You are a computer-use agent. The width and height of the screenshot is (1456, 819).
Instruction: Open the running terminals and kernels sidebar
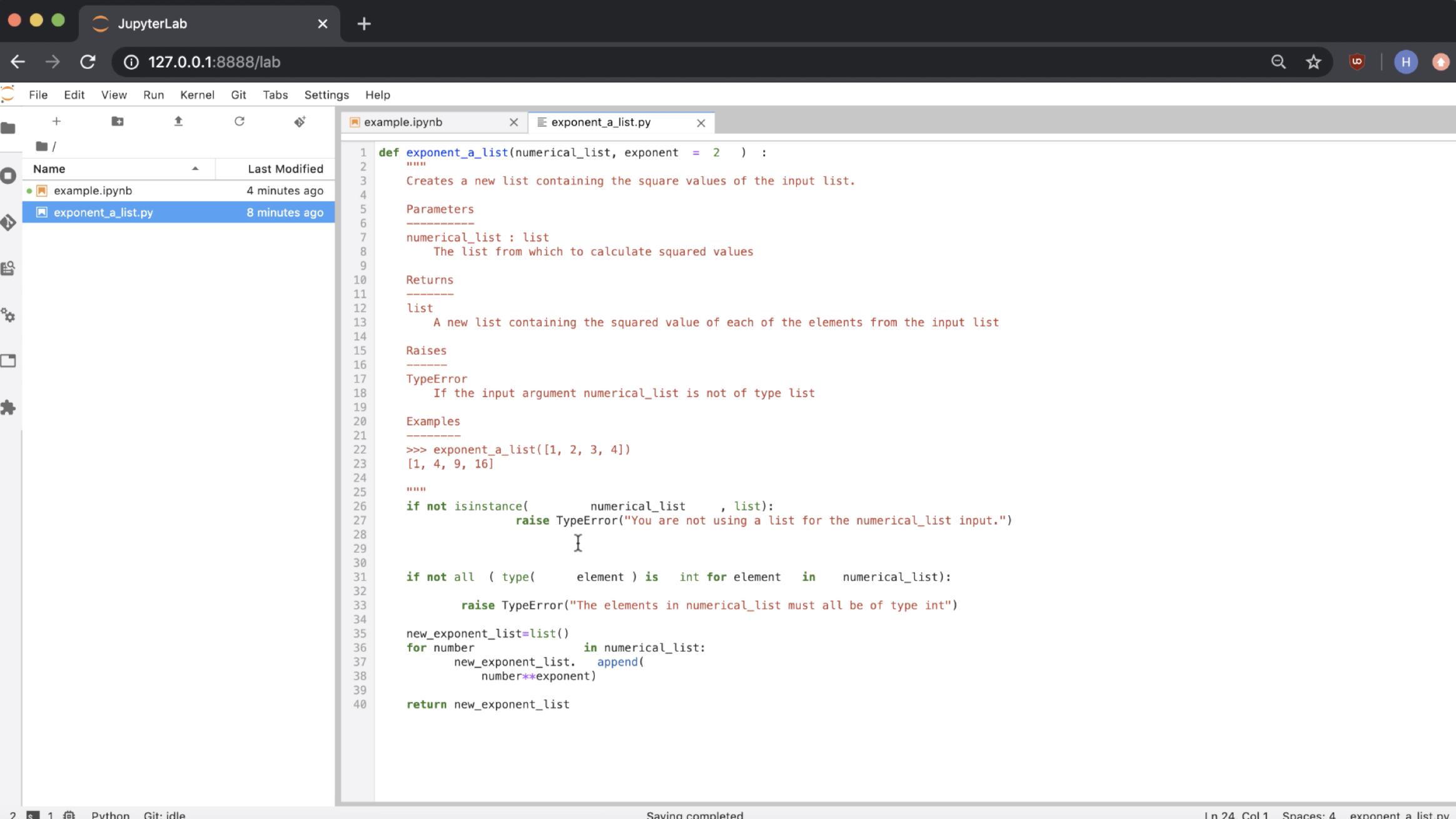[9, 176]
